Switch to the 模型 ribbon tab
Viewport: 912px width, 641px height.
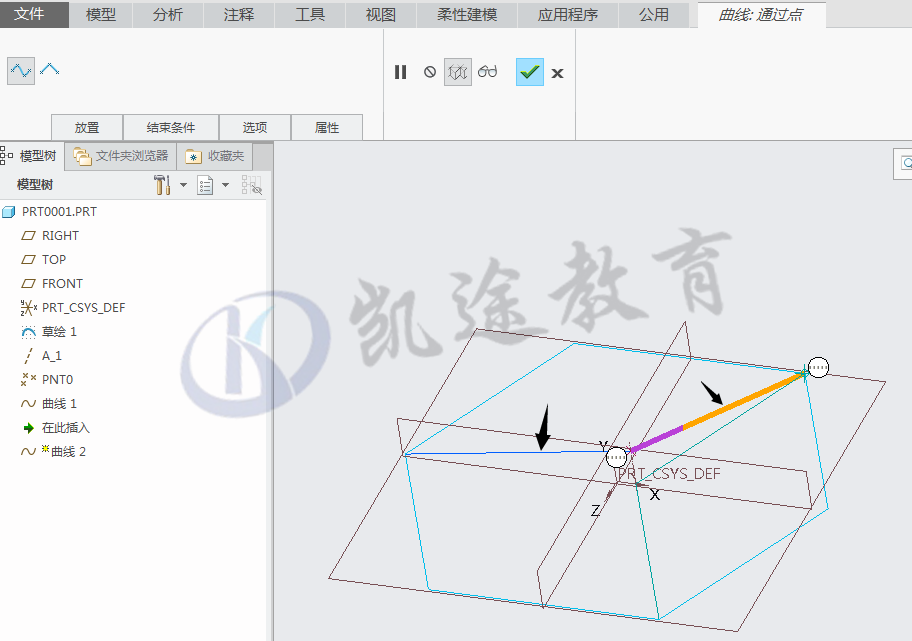pos(101,15)
